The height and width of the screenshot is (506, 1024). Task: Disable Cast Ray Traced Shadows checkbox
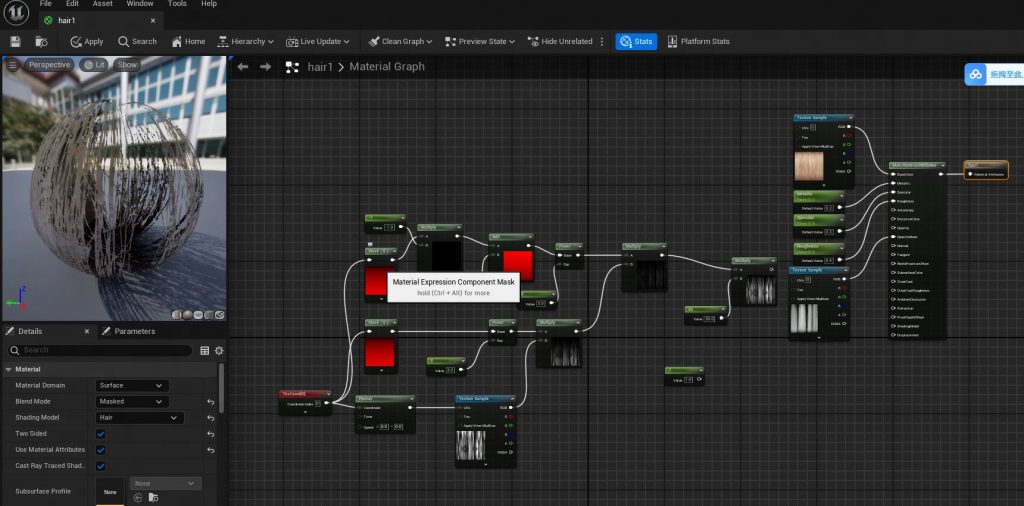tap(100, 466)
